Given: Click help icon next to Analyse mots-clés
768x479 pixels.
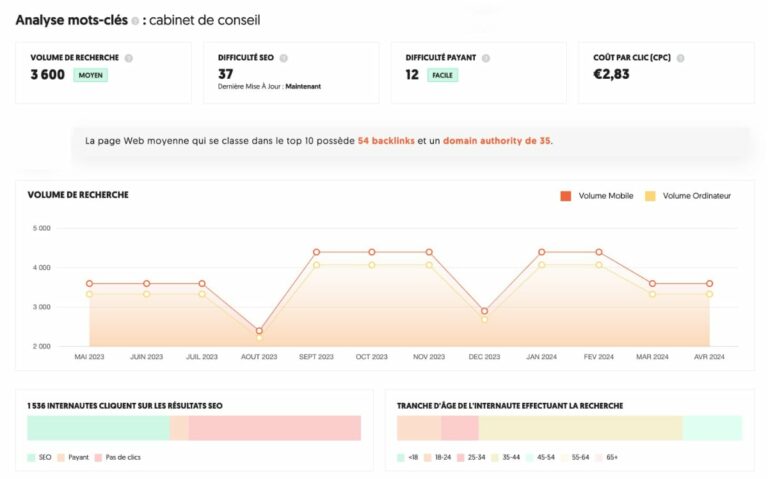Looking at the screenshot, I should coord(135,21).
